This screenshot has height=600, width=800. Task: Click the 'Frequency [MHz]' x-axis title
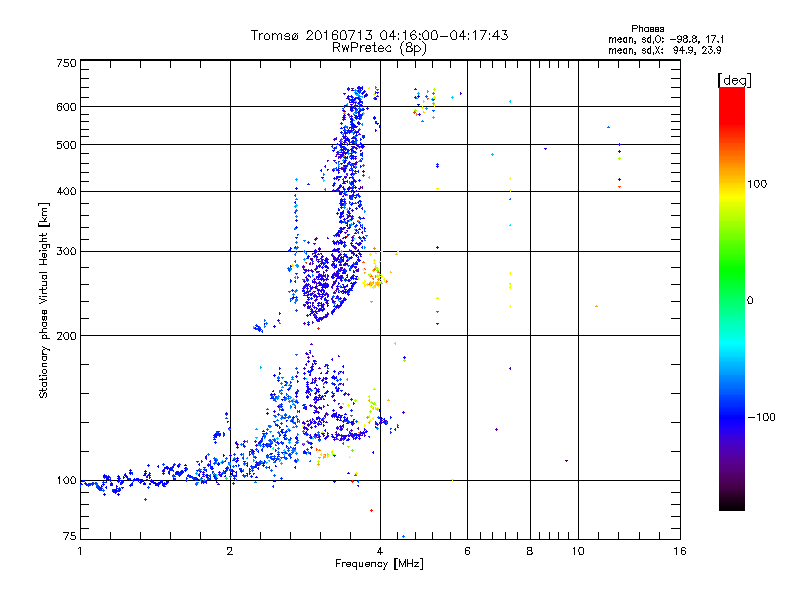coord(379,564)
